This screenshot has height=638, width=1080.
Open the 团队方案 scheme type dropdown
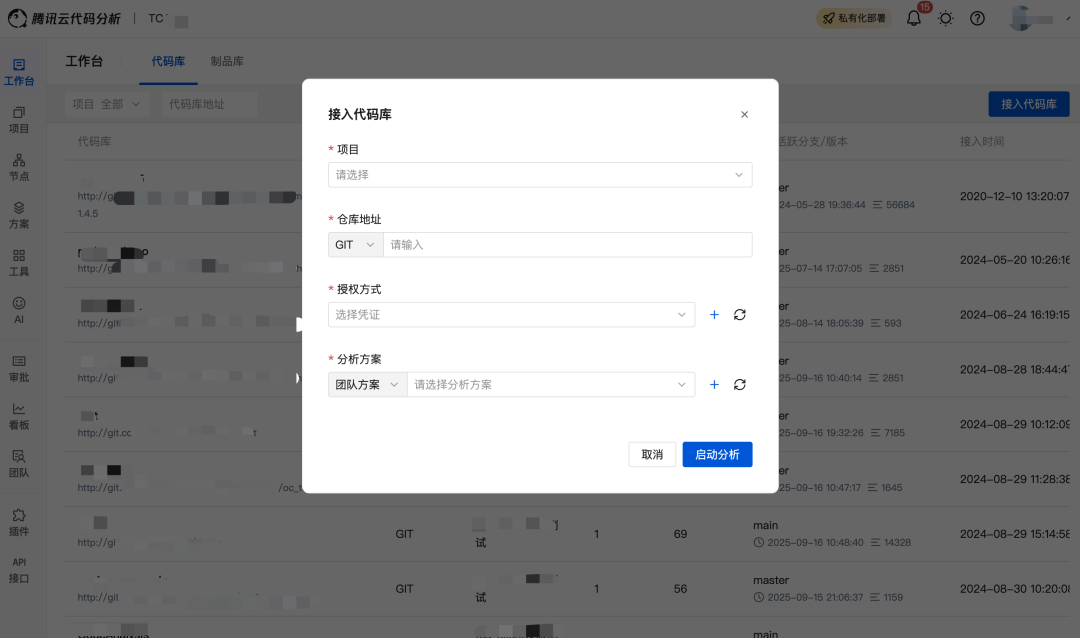tap(367, 384)
